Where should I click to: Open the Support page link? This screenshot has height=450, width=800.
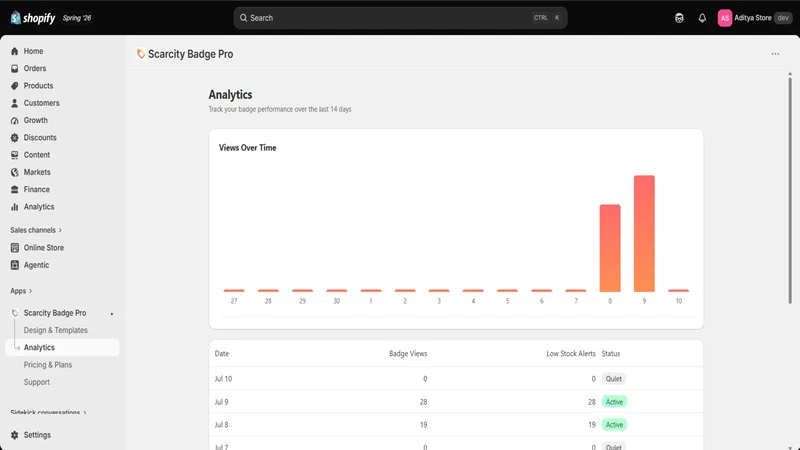pos(37,382)
